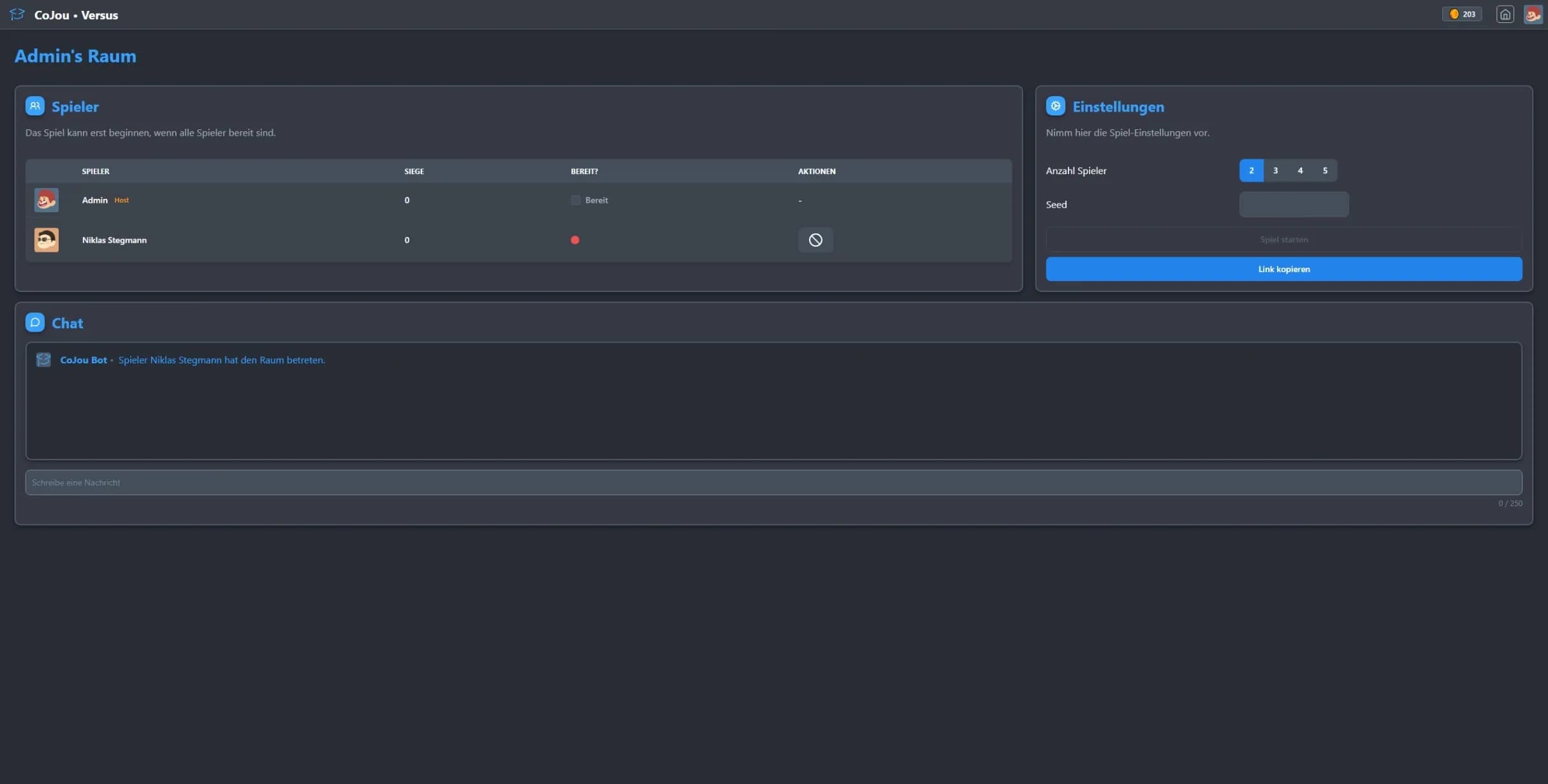
Task: Click the CoJou Bot avatar in chat
Action: (x=43, y=359)
